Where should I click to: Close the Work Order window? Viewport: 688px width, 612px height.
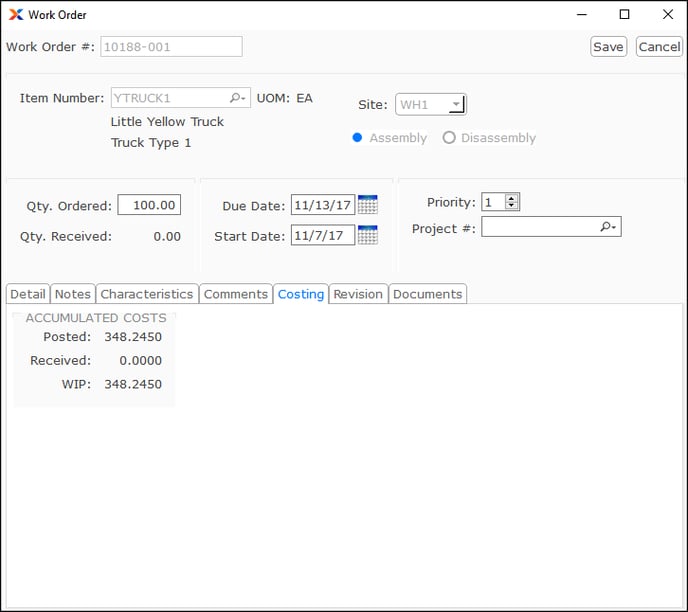[x=668, y=15]
